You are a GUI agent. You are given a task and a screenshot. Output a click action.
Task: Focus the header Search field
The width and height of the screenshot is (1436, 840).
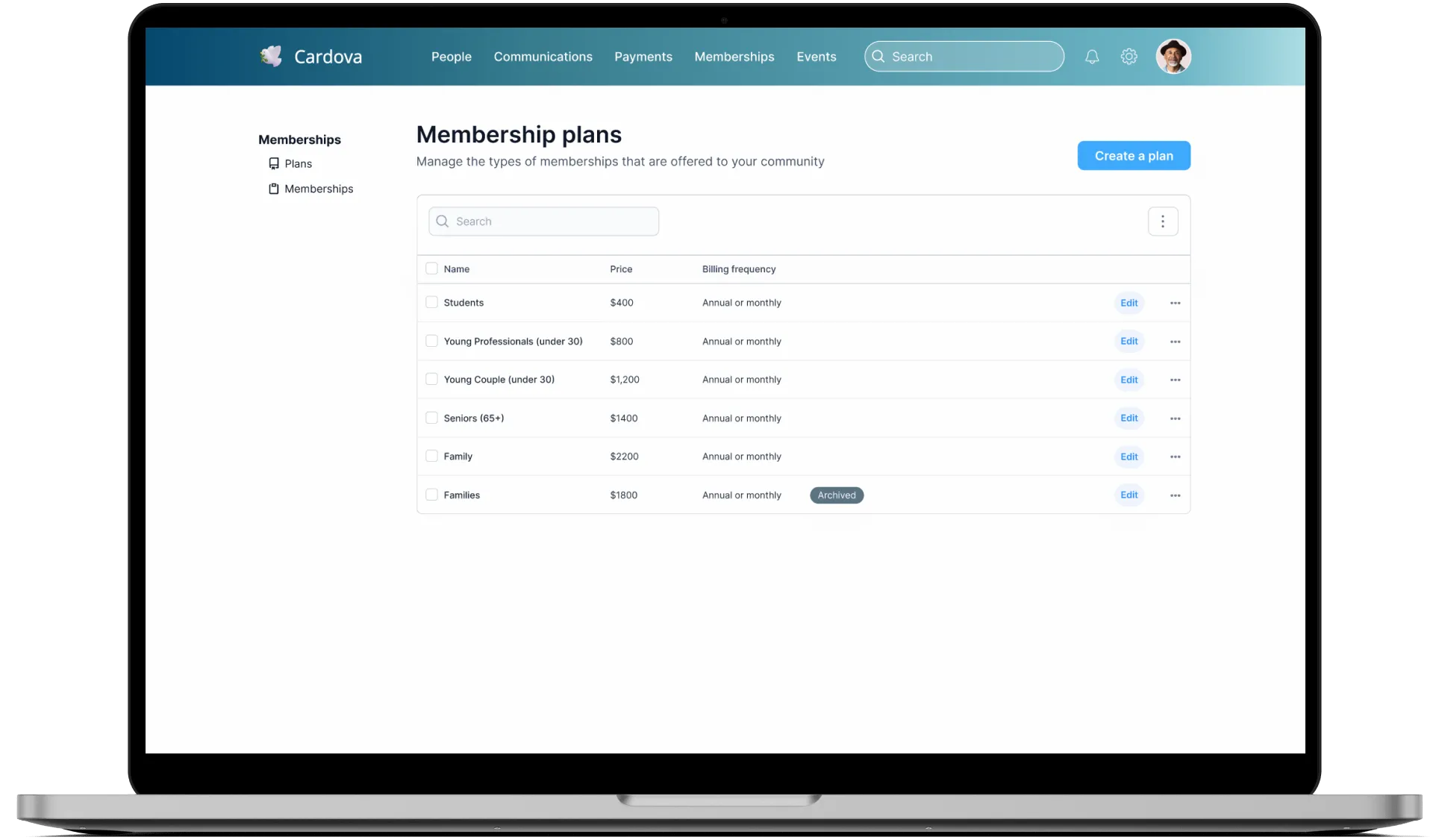(964, 57)
